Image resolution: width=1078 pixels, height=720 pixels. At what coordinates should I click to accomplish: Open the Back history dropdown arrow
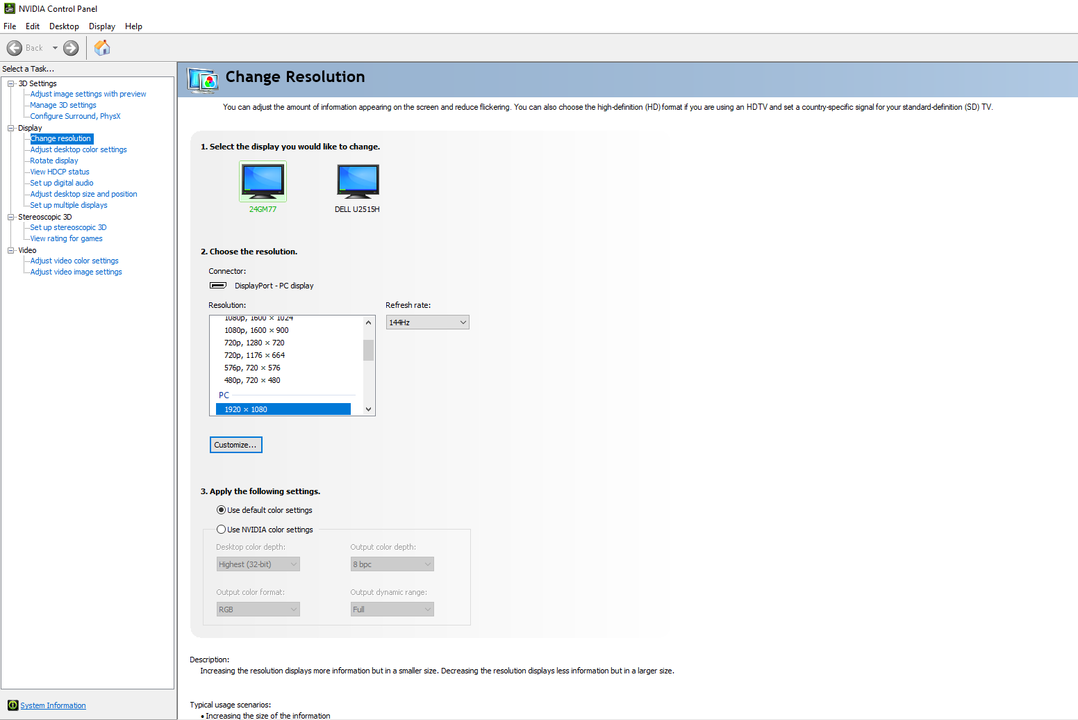55,48
